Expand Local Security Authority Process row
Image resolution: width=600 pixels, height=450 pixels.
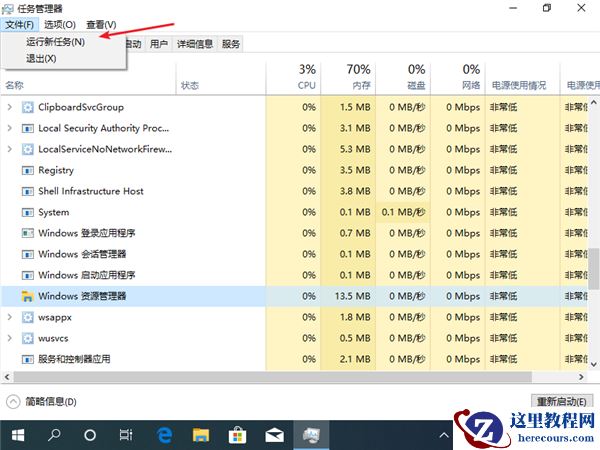tap(10, 128)
